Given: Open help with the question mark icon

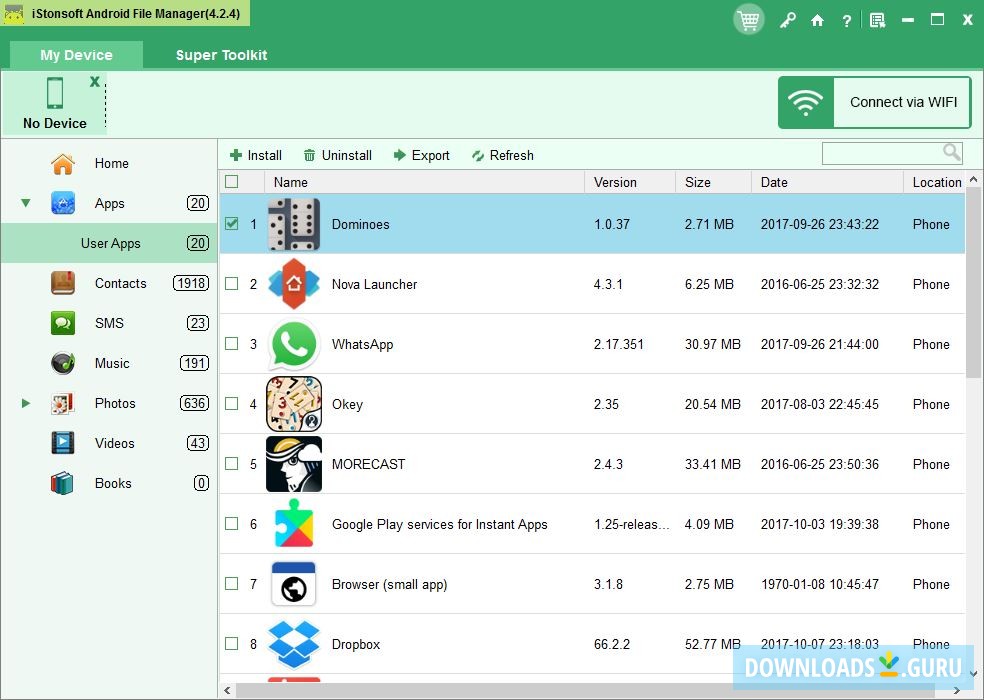Looking at the screenshot, I should 847,21.
